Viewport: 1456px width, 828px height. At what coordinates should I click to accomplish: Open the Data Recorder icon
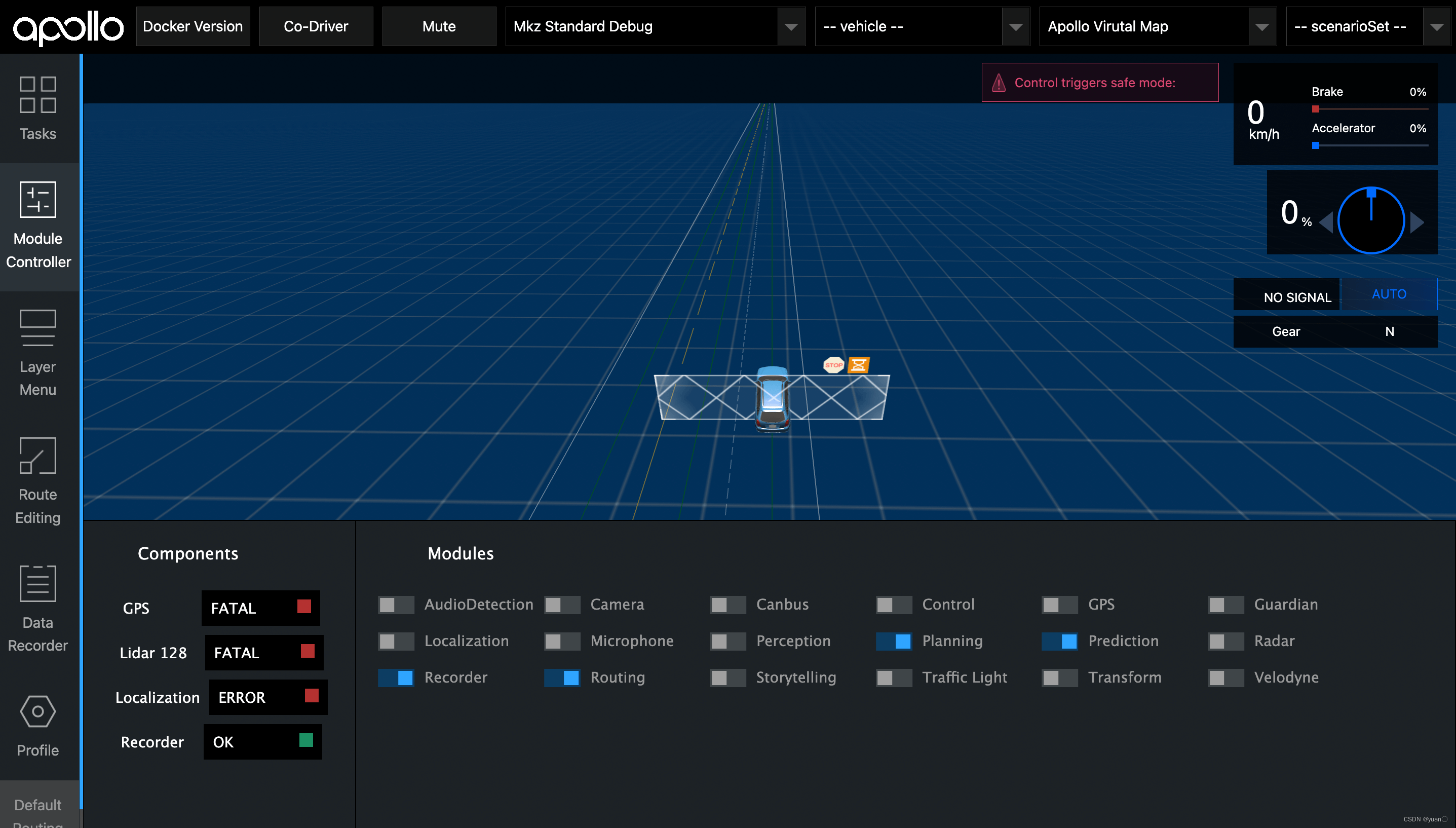click(37, 583)
